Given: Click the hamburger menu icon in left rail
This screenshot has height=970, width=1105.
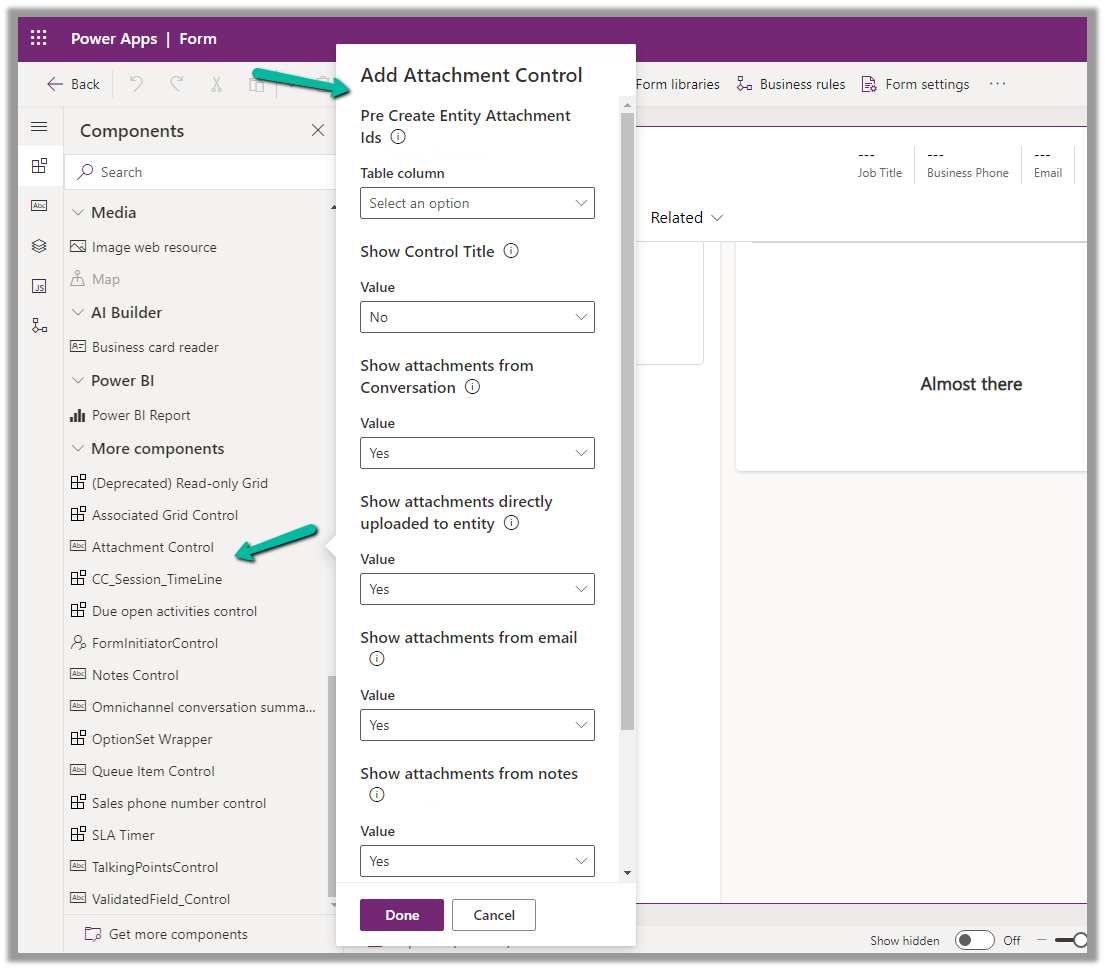Looking at the screenshot, I should coord(39,127).
